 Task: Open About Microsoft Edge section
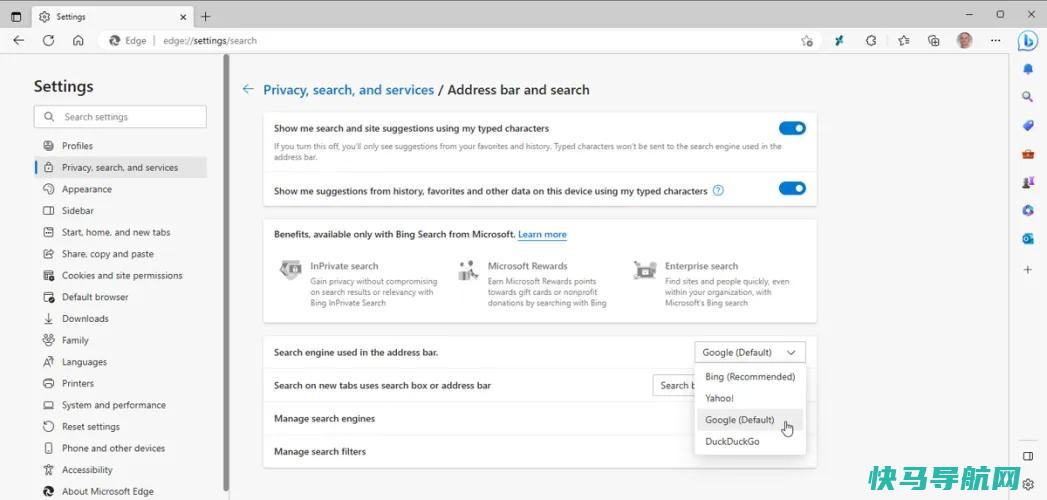coord(120,491)
